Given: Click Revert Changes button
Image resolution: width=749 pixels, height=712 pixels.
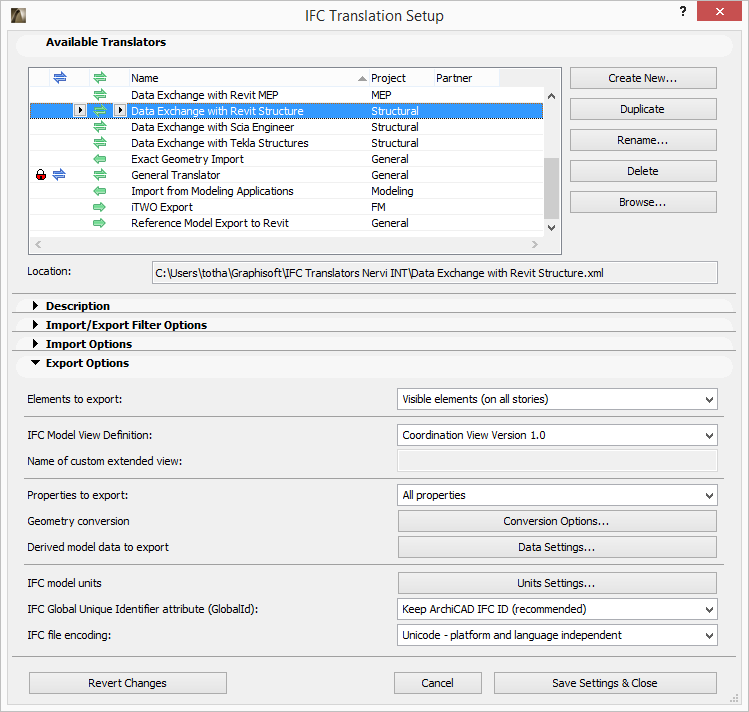Looking at the screenshot, I should (x=128, y=683).
